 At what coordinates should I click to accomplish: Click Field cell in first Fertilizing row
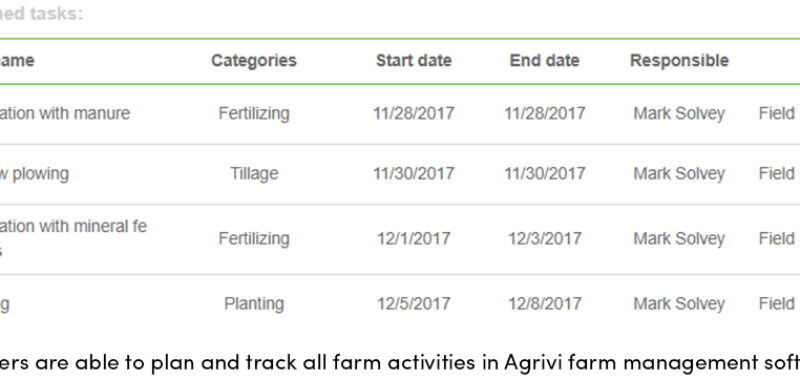click(777, 113)
